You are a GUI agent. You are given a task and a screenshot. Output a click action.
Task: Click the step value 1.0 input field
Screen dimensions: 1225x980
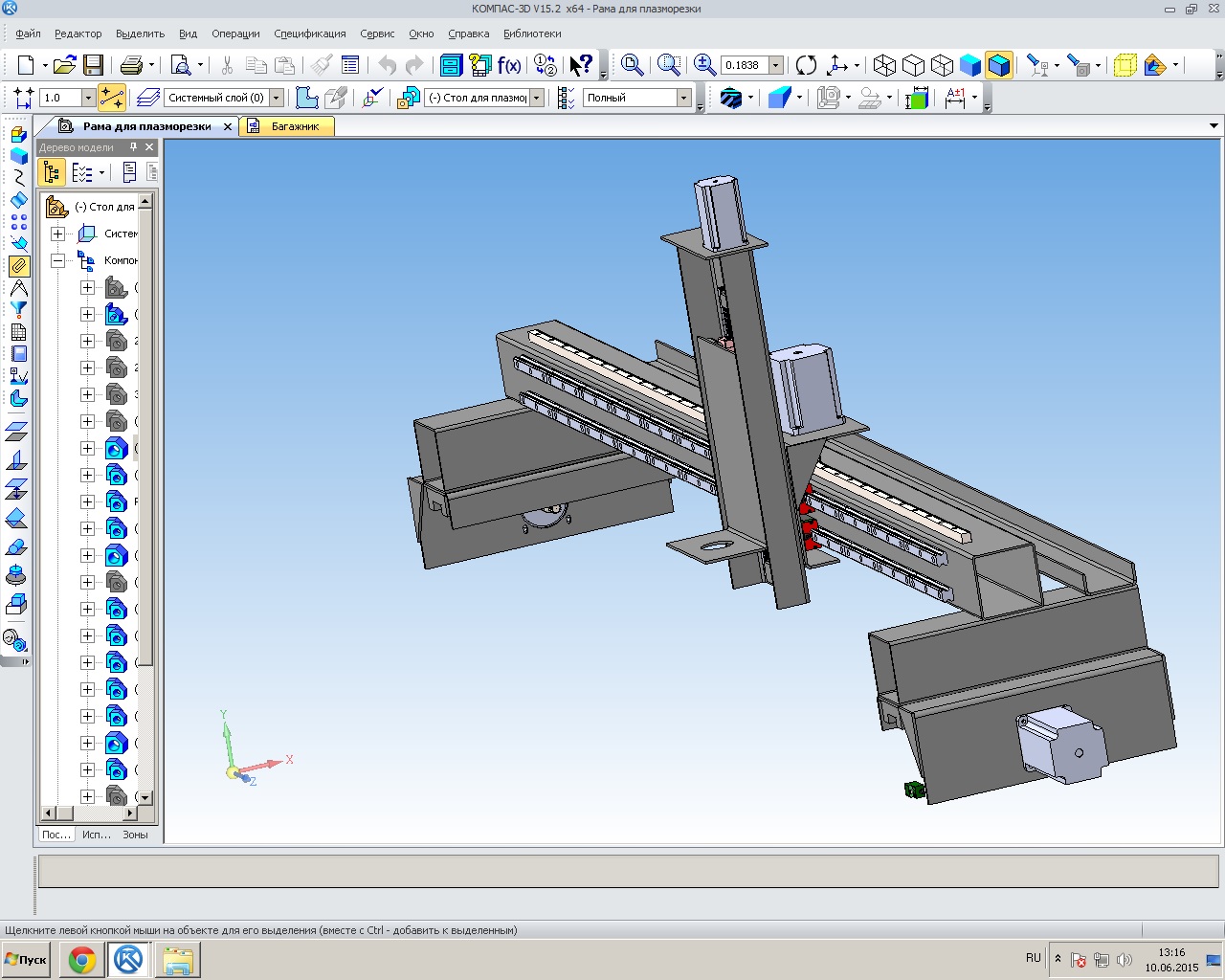[59, 98]
